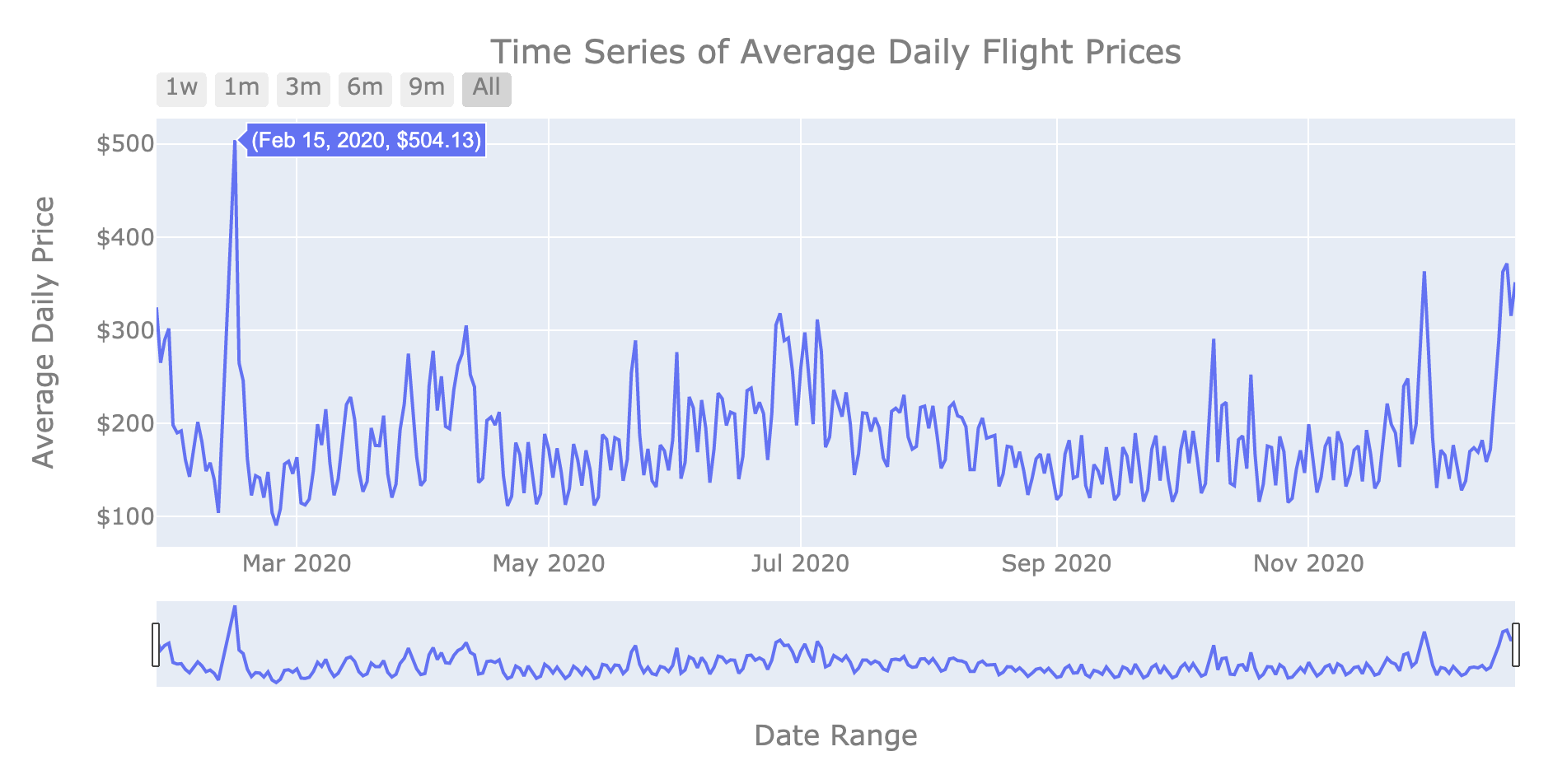Choose the 6m time range
This screenshot has width=1567, height=784.
365,89
